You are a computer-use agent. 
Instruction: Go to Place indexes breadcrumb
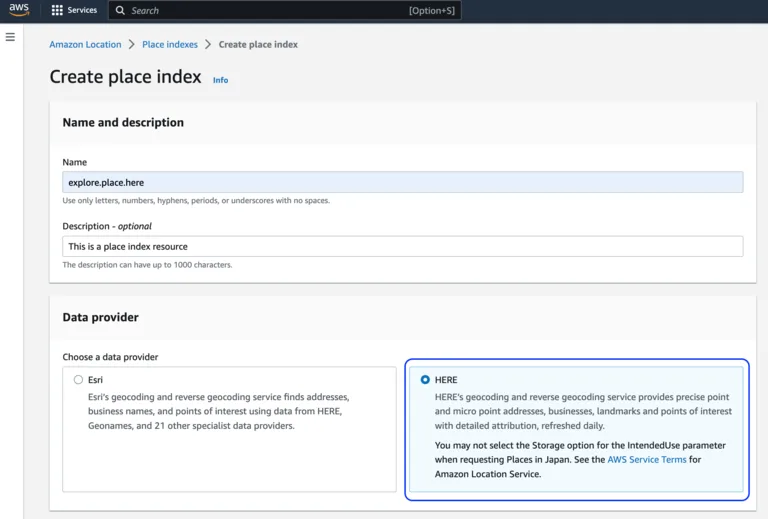(170, 45)
